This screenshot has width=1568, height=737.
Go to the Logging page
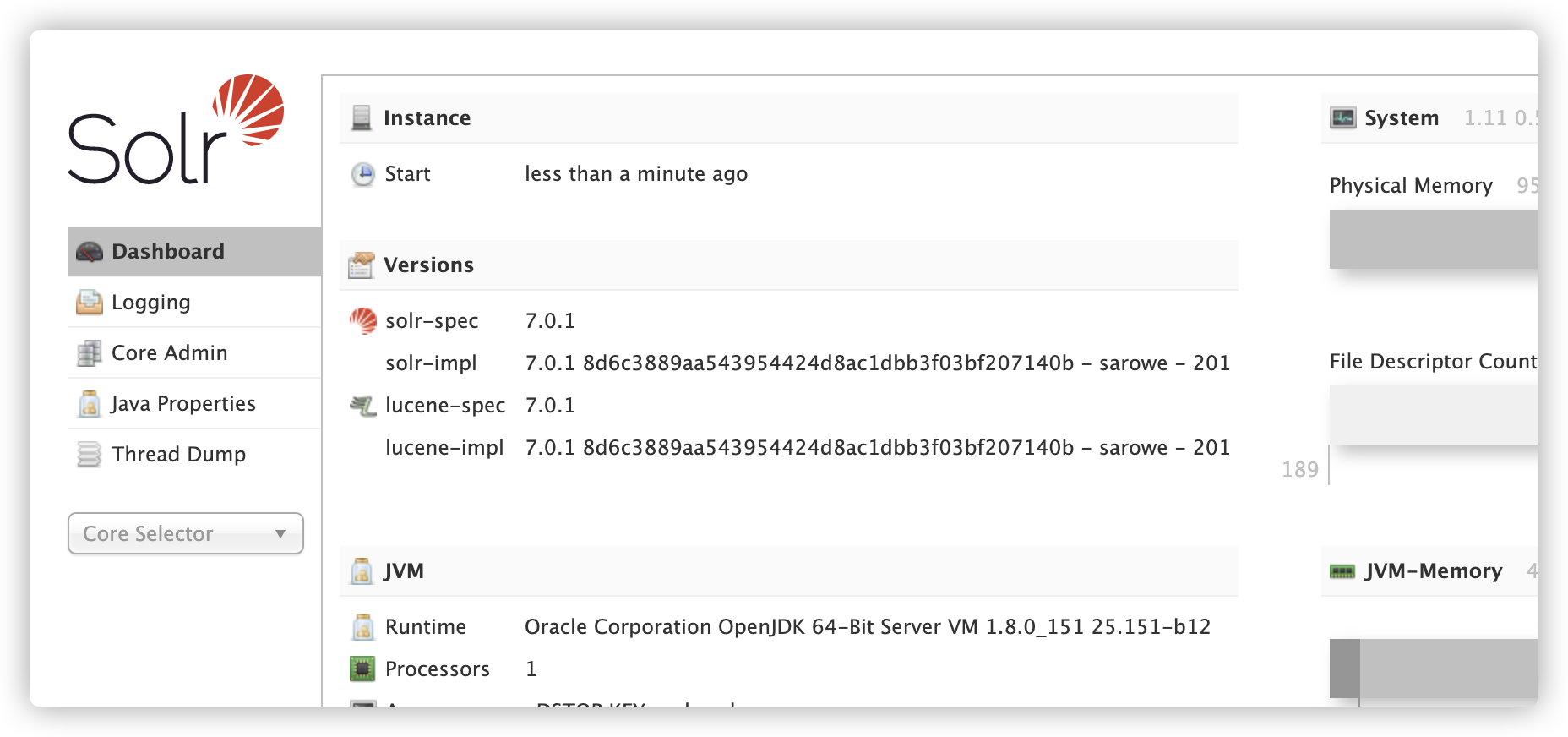click(x=151, y=303)
